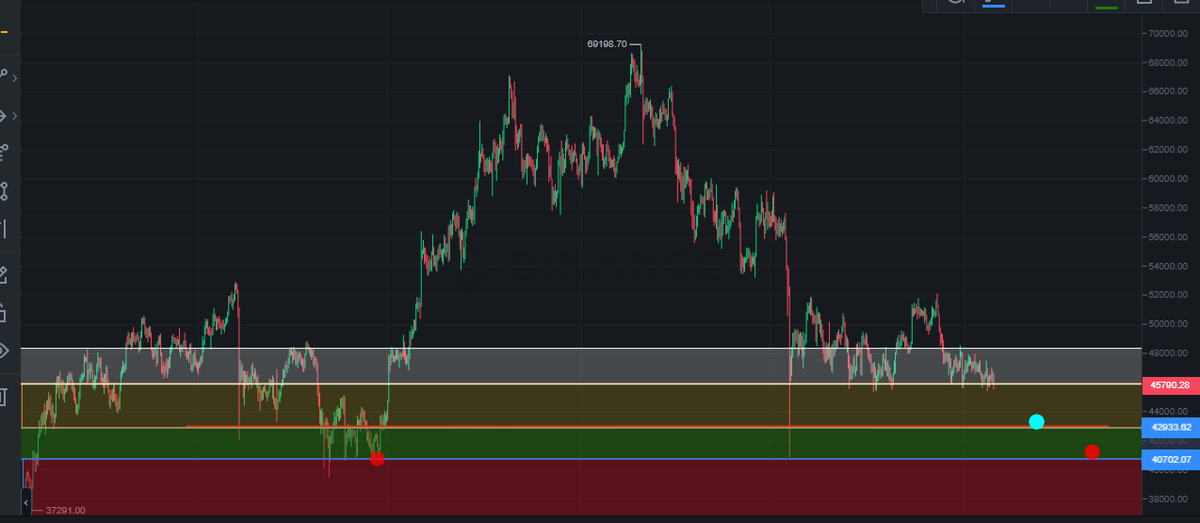
Task: Click the 37291.00 low price annotation
Action: pyautogui.click(x=65, y=510)
